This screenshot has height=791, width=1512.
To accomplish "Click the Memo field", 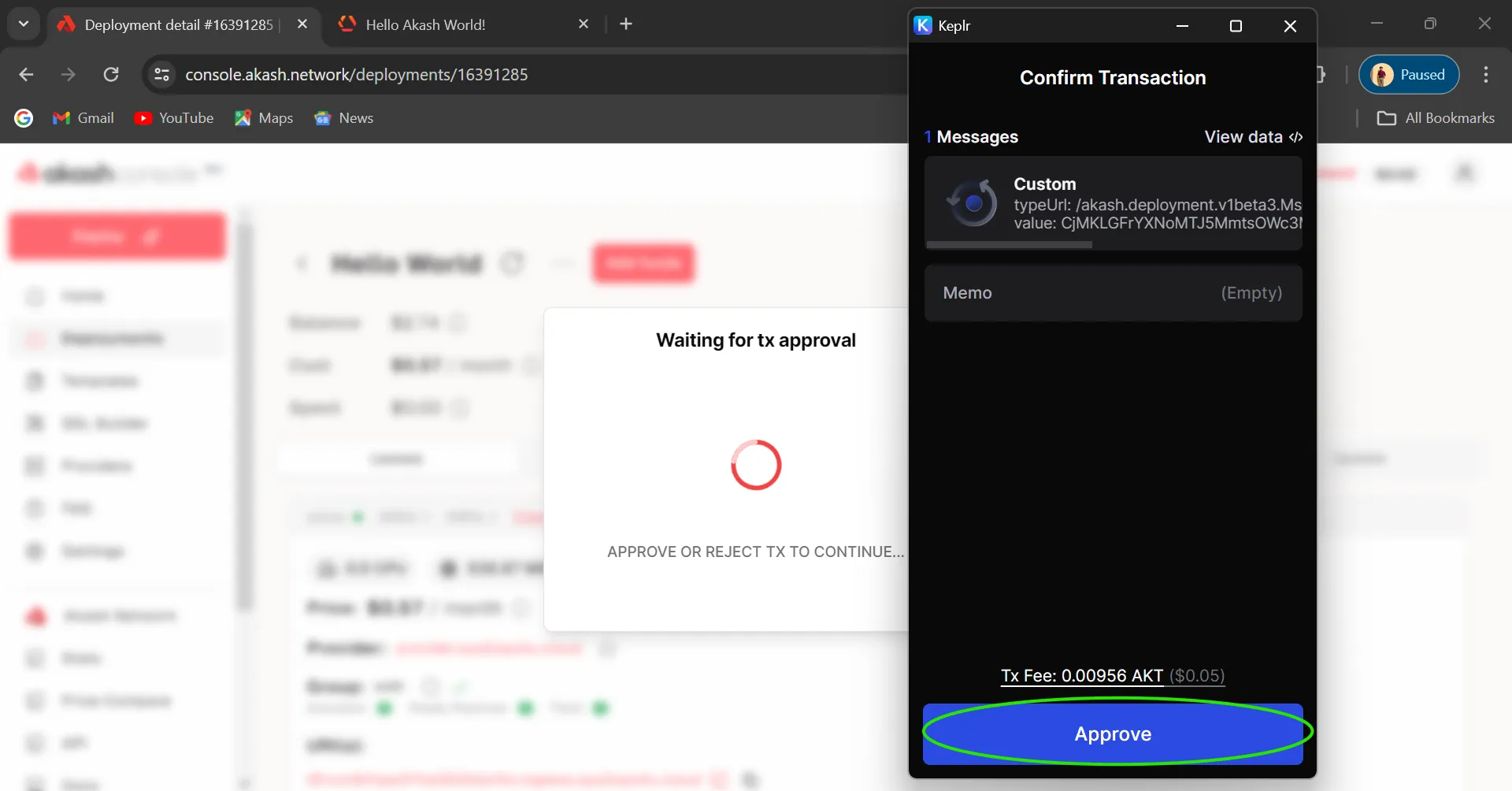I will click(1112, 293).
